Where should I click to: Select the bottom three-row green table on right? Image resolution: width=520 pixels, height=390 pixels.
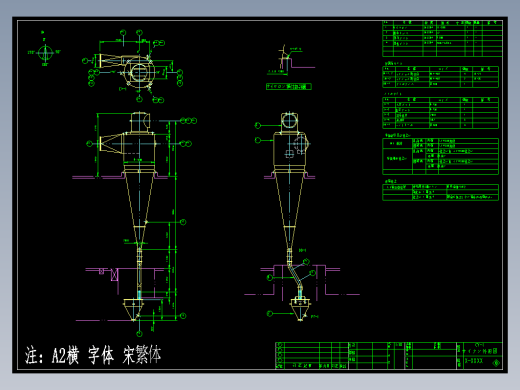[x=440, y=192]
